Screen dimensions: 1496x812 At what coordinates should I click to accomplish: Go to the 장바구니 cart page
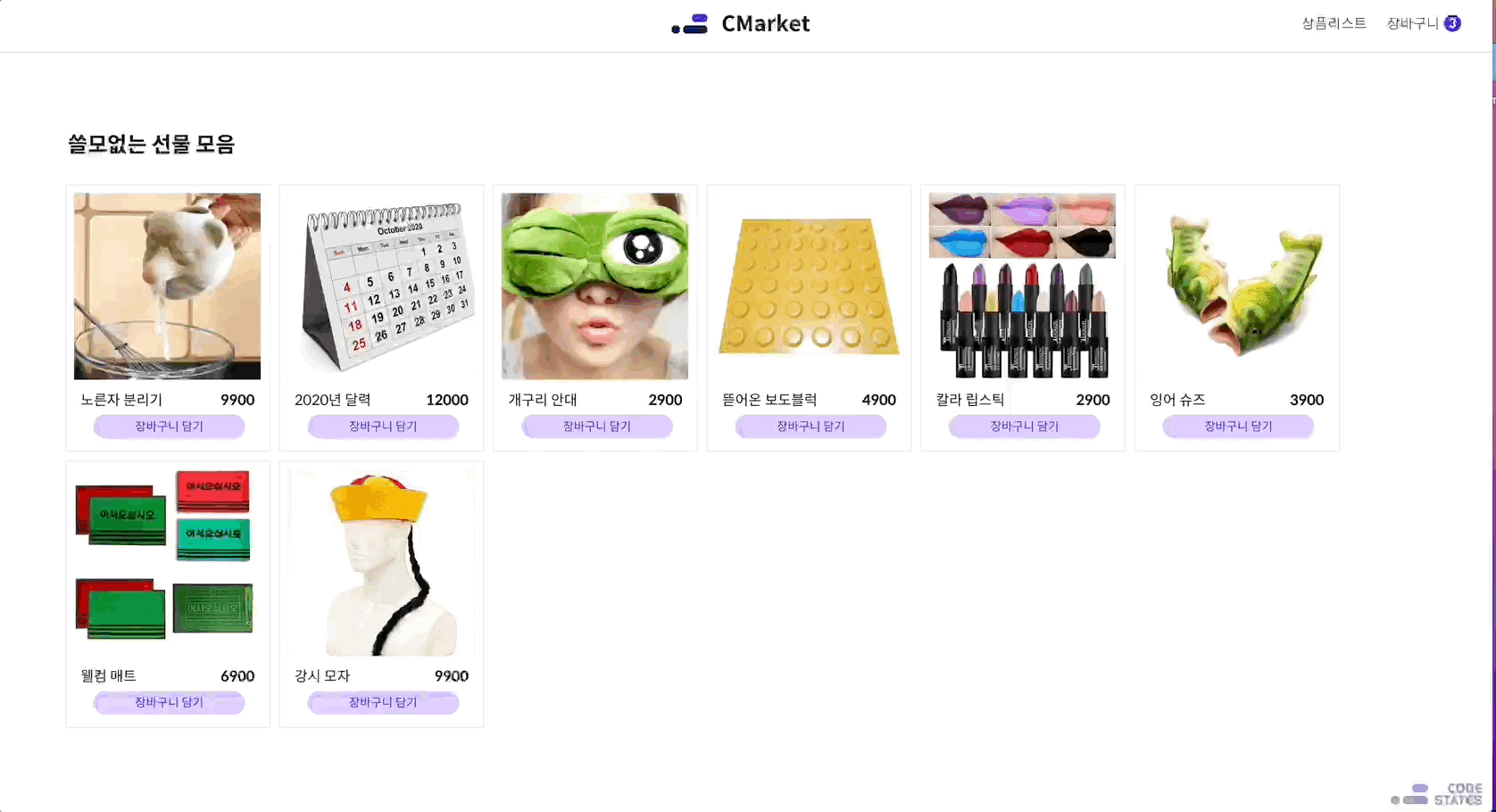(x=1412, y=23)
